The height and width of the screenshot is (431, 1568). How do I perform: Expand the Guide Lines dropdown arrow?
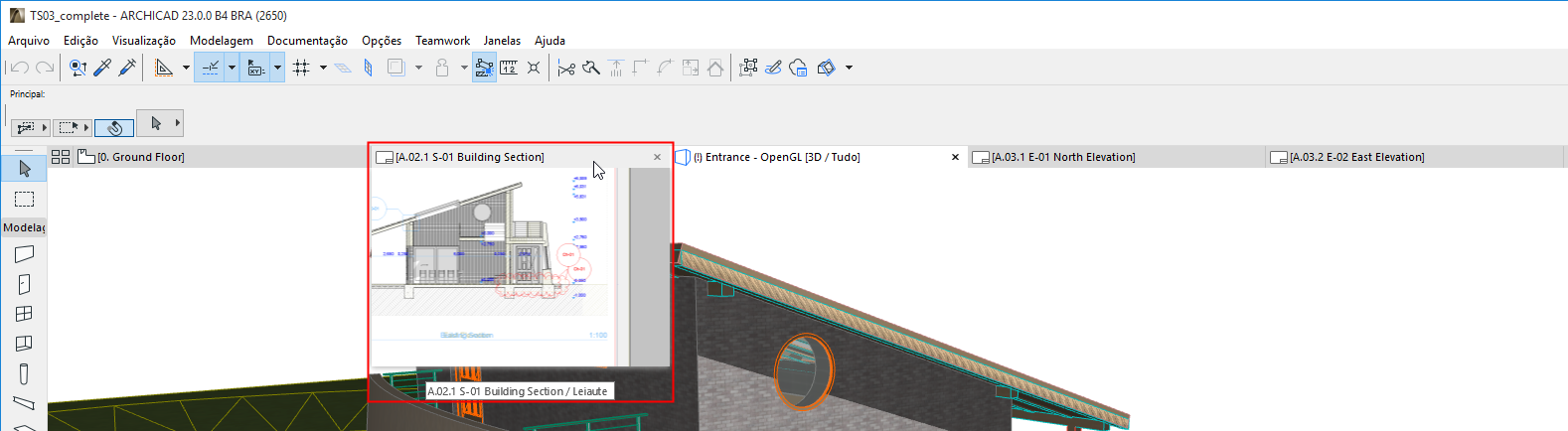[186, 68]
